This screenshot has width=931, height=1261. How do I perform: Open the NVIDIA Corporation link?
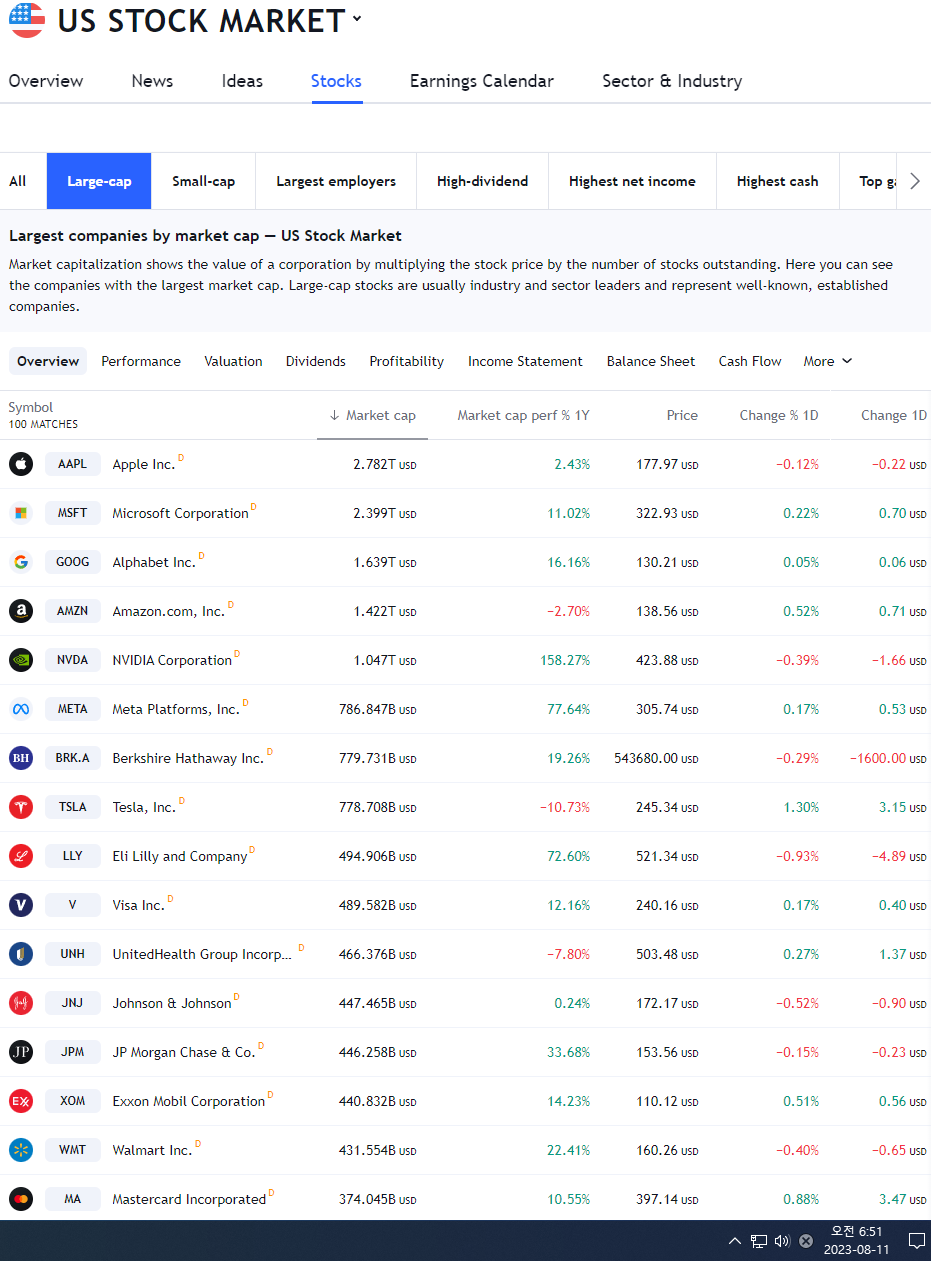point(172,660)
